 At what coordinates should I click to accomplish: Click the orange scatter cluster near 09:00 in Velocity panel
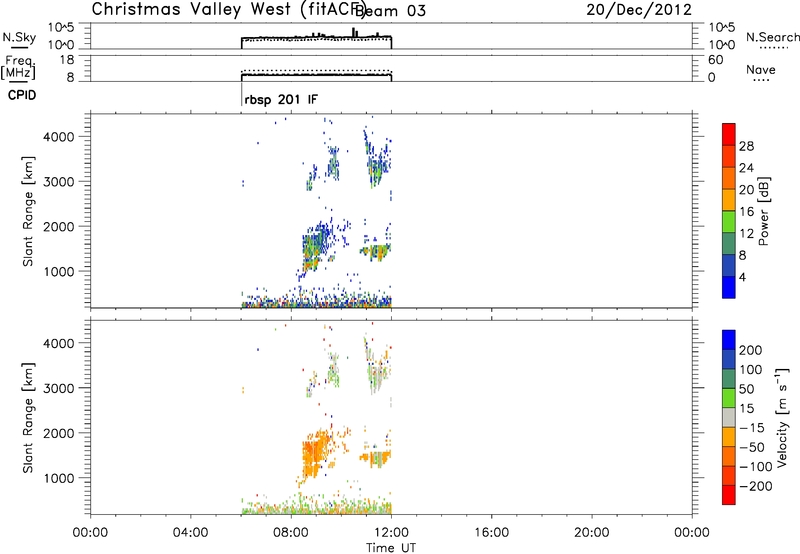tap(316, 454)
